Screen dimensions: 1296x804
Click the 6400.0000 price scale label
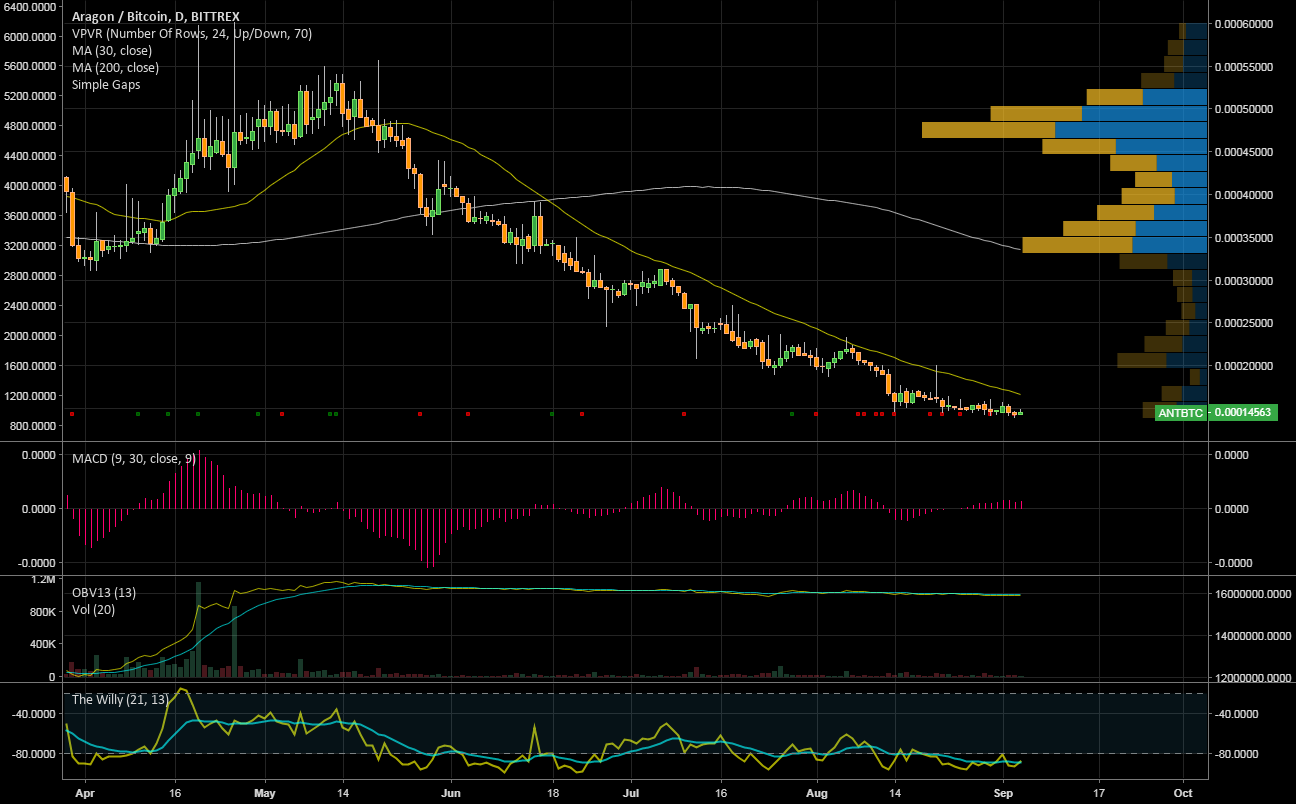point(28,7)
